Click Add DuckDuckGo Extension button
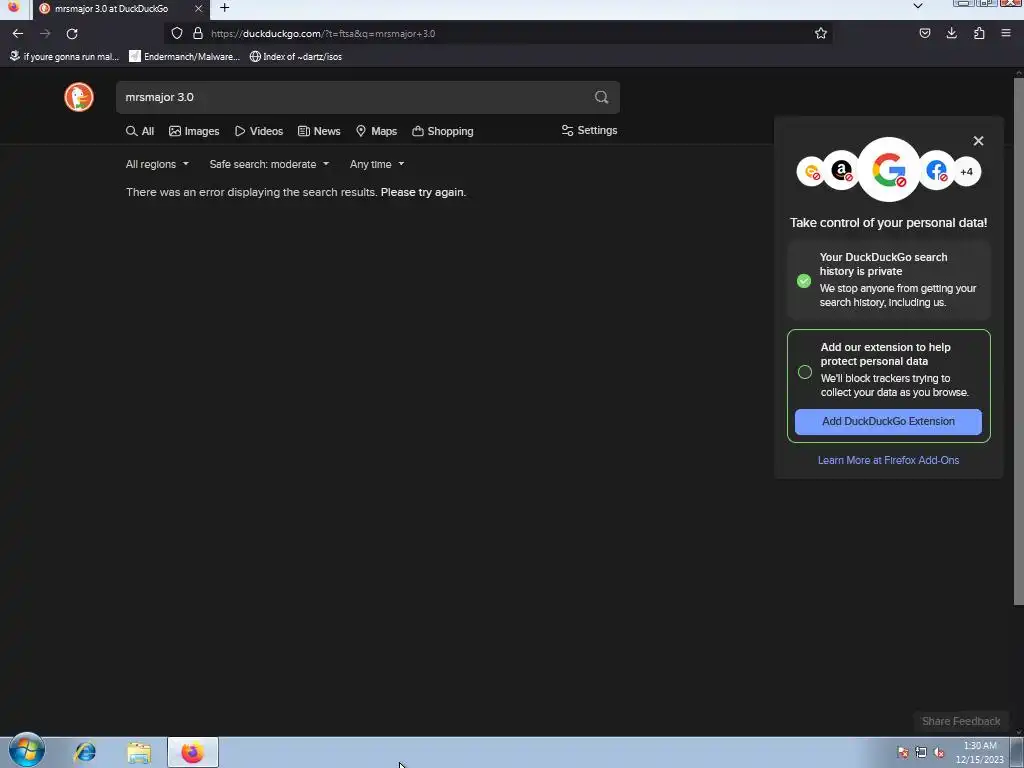 pyautogui.click(x=888, y=422)
